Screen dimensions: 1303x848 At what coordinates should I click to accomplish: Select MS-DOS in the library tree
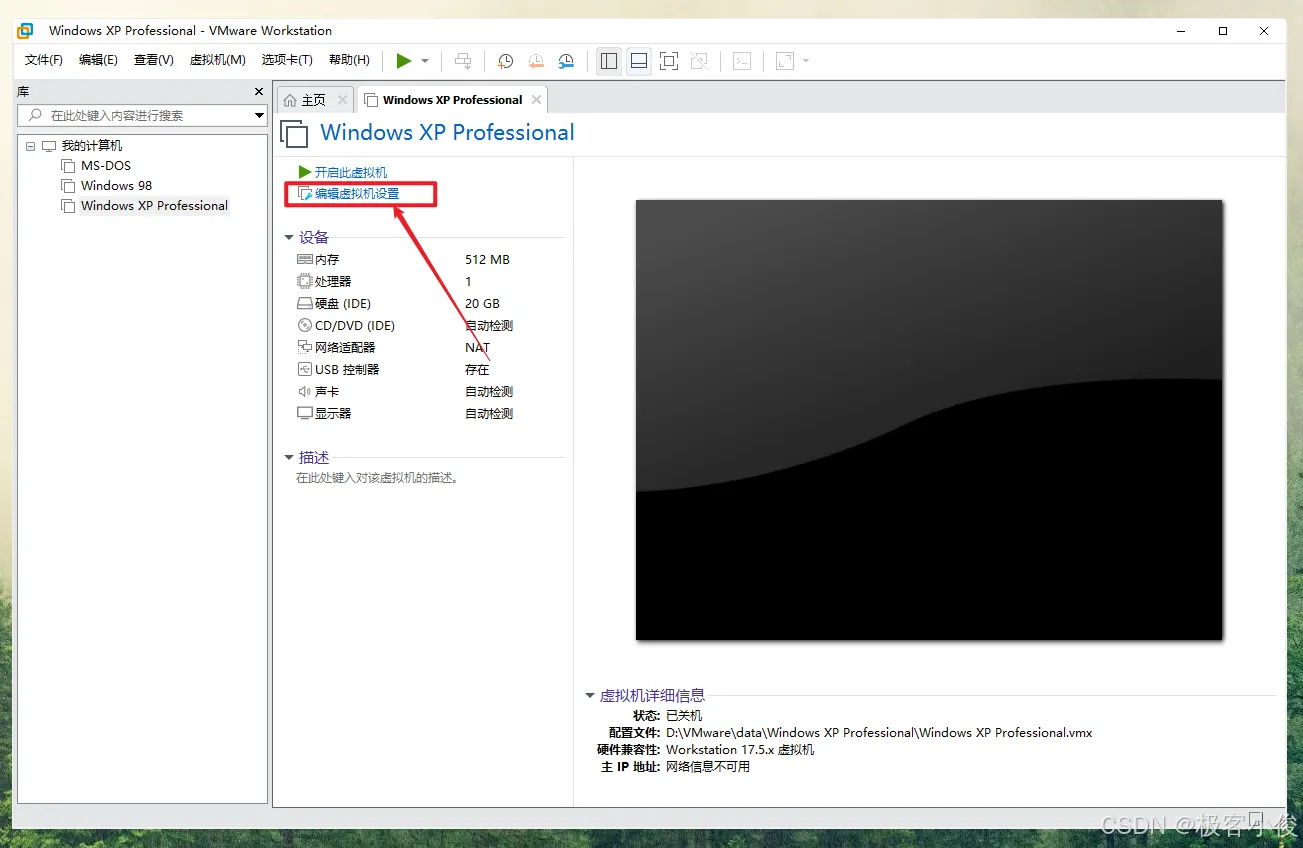[106, 166]
